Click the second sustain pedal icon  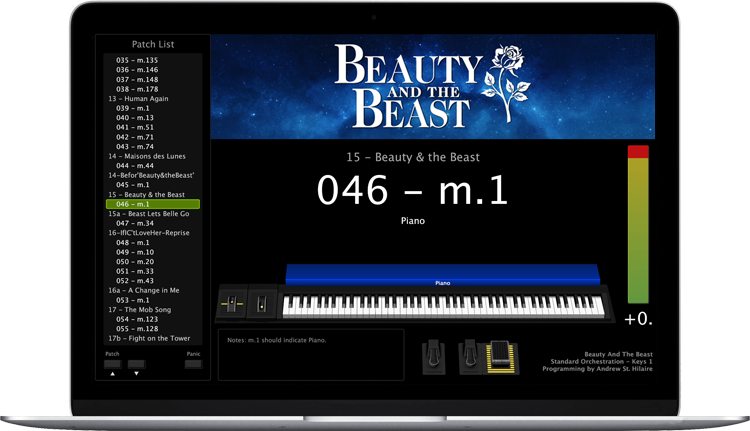point(469,357)
